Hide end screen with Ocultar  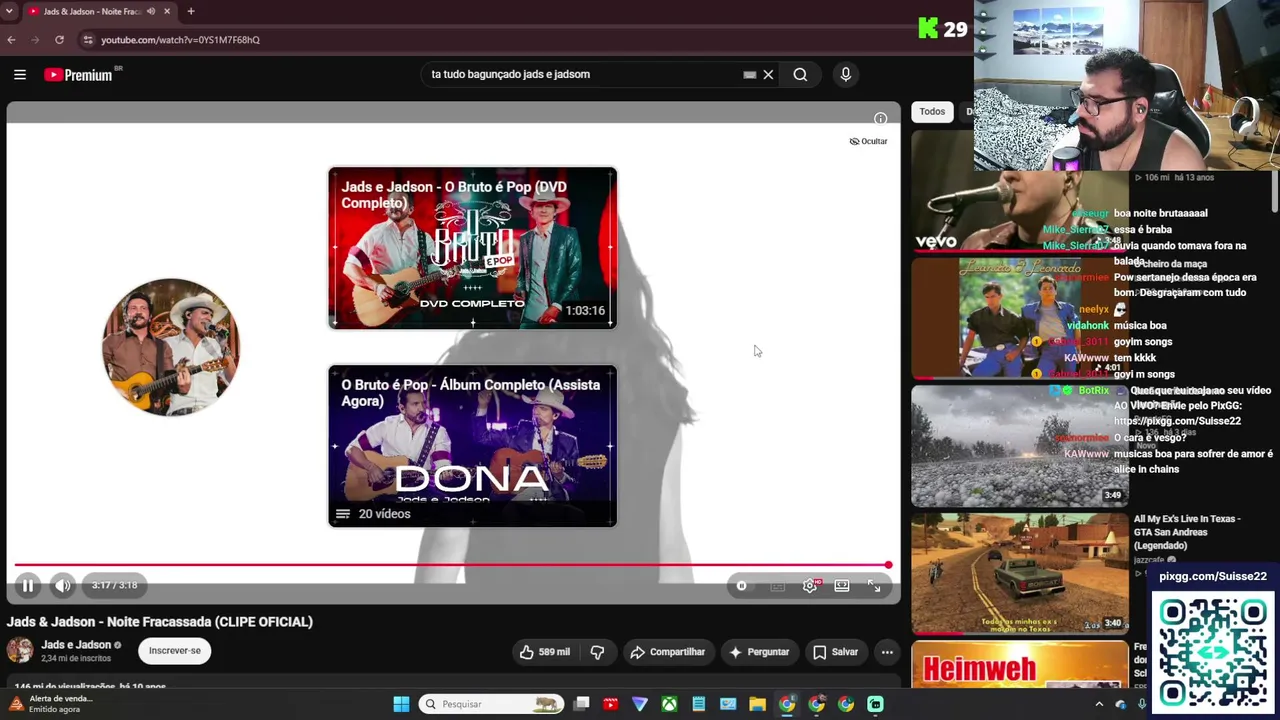coord(868,141)
